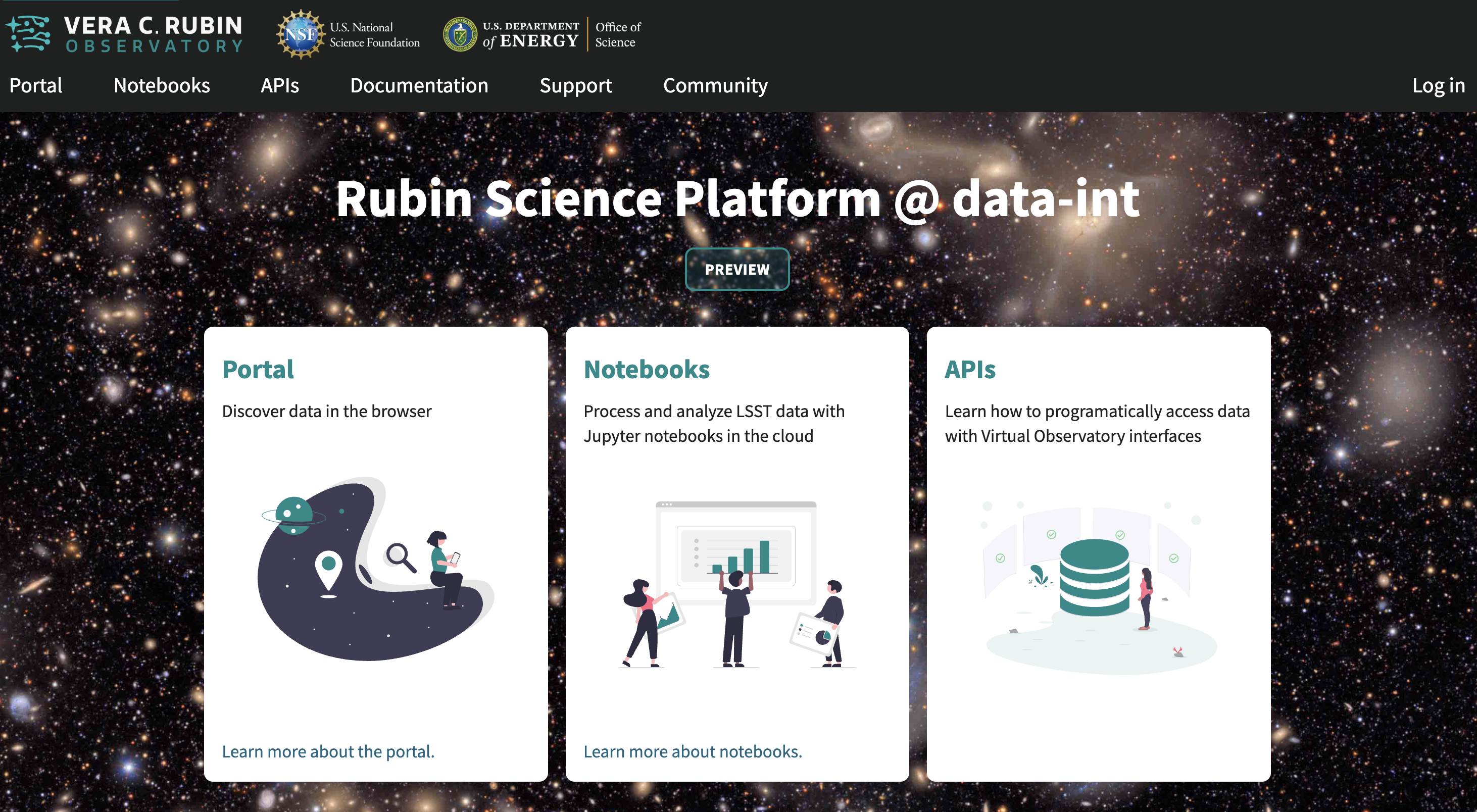Image resolution: width=1477 pixels, height=812 pixels.
Task: Click the Portal space illustration
Action: [375, 569]
